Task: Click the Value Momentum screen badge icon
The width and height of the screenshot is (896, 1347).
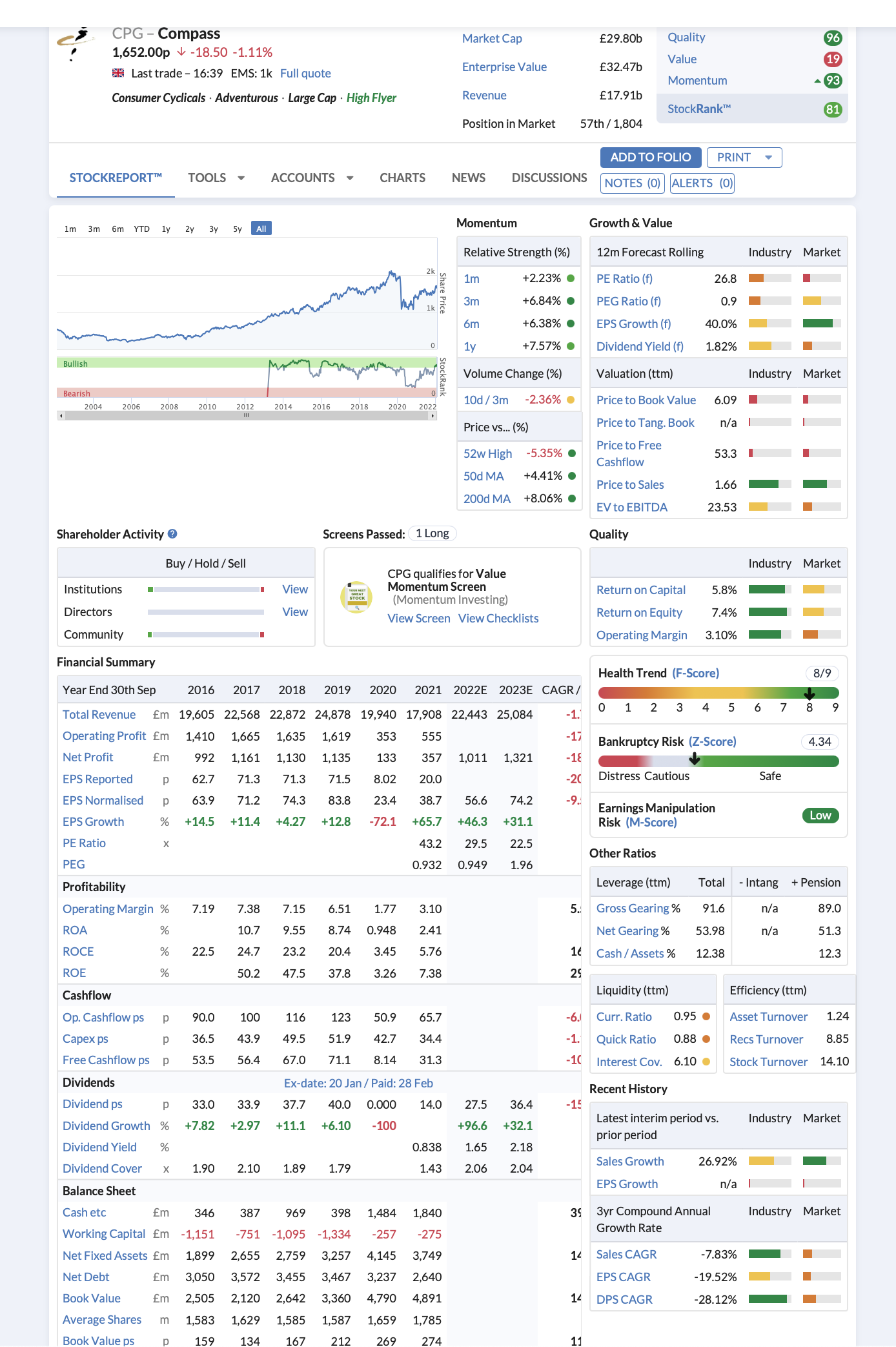Action: [x=356, y=597]
